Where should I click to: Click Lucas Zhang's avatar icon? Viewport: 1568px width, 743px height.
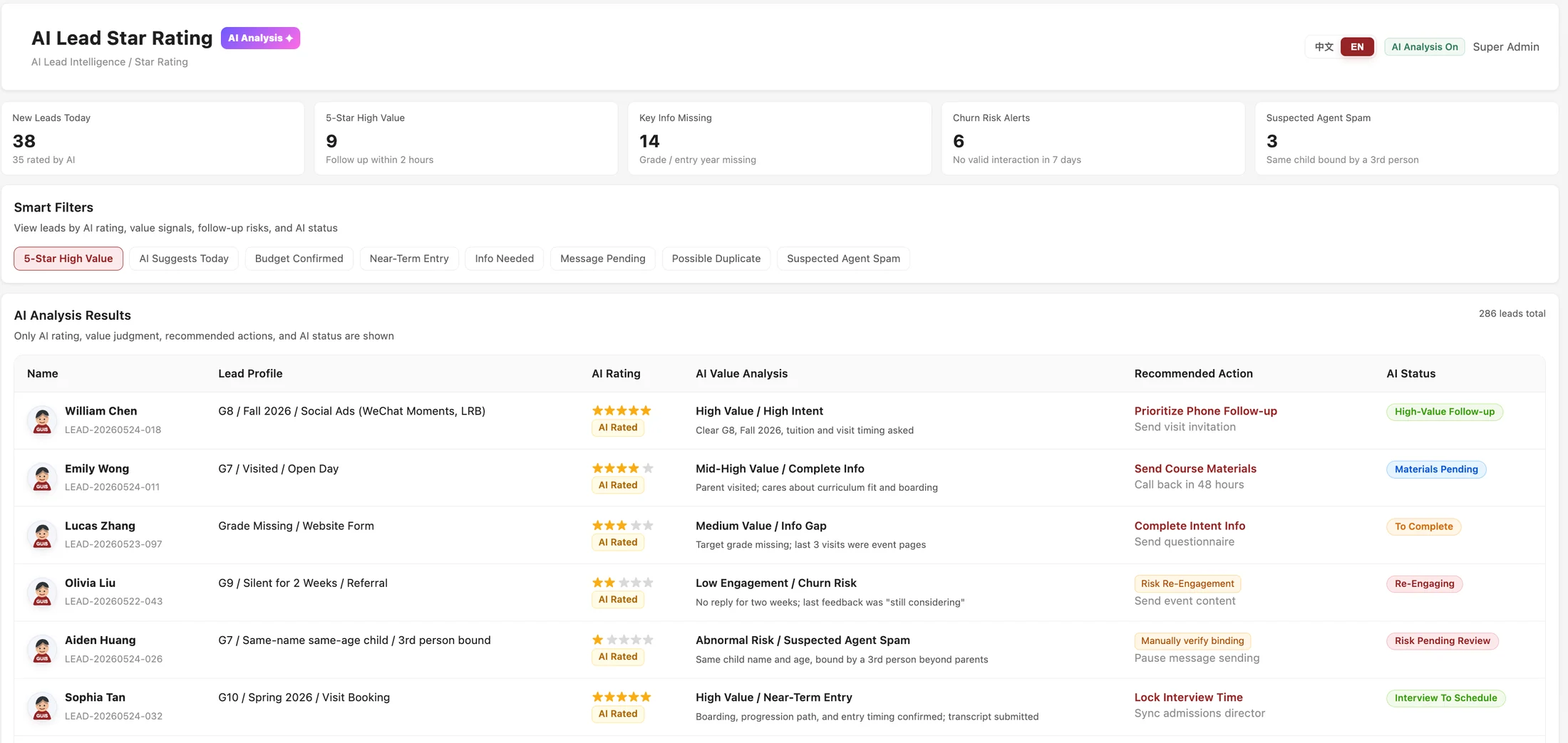42,535
